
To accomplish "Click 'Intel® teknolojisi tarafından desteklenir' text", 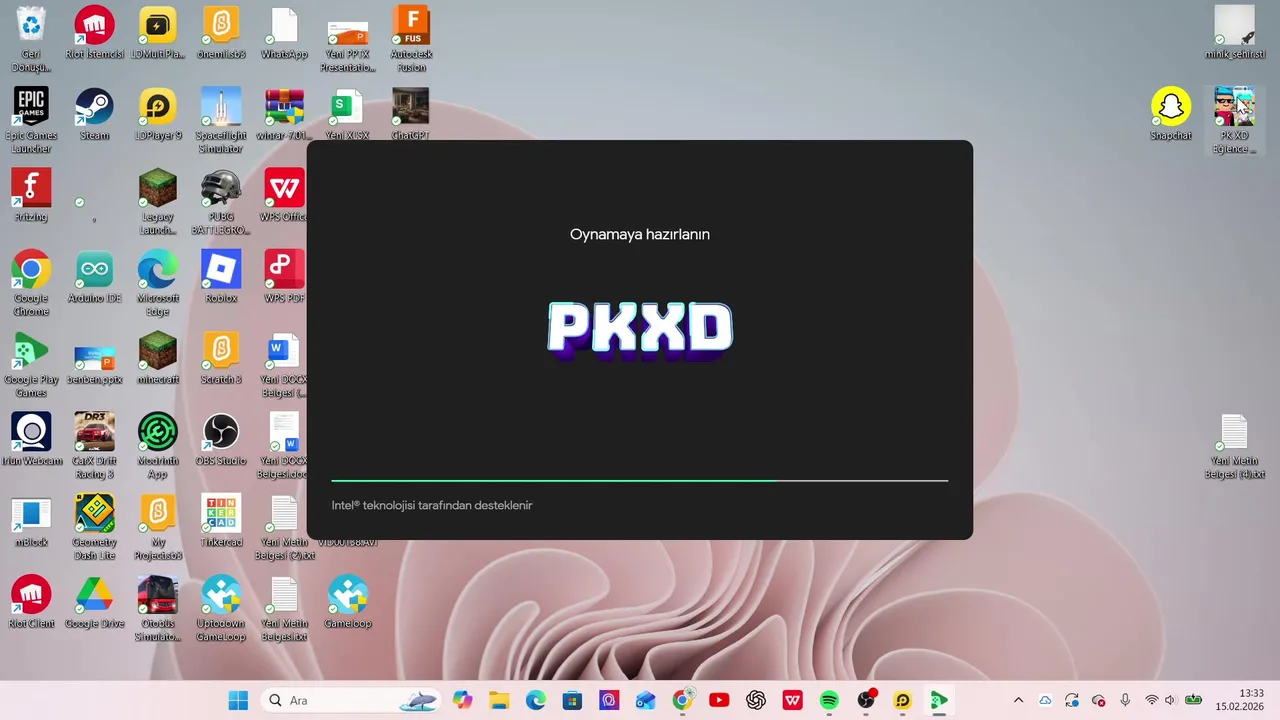I will tap(432, 505).
